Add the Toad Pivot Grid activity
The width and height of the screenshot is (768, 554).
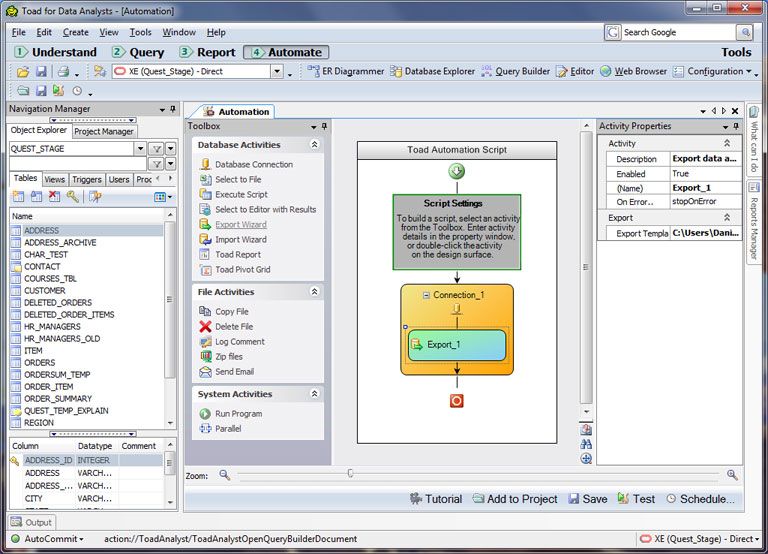click(x=235, y=269)
